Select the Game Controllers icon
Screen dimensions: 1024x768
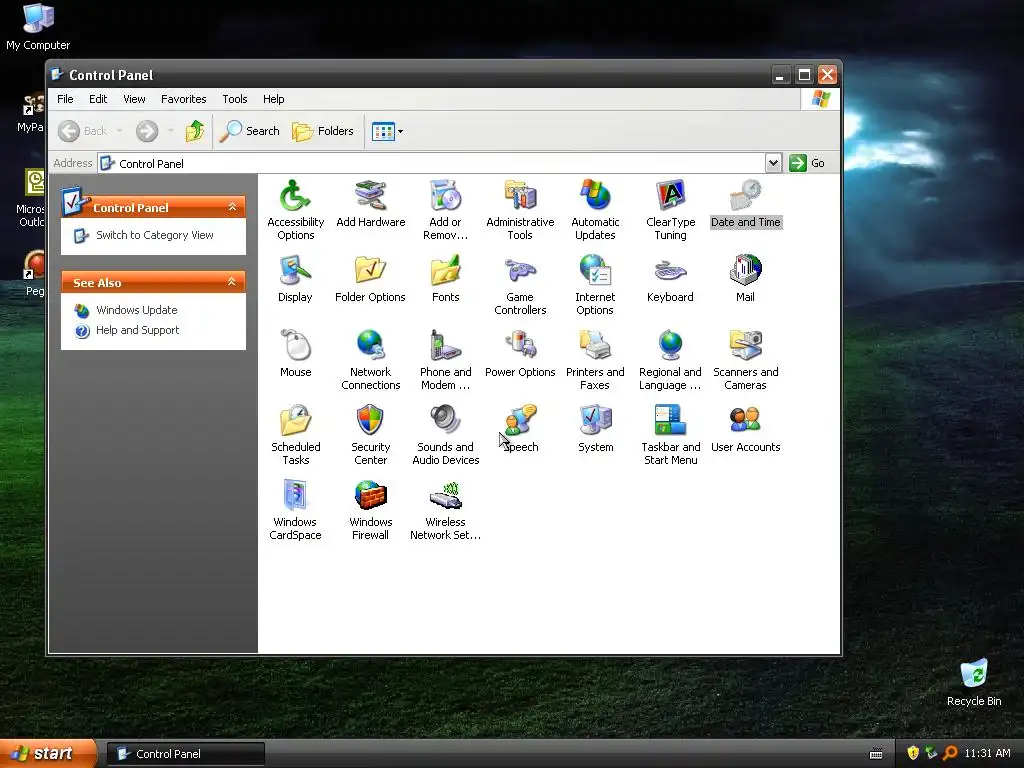coord(520,271)
